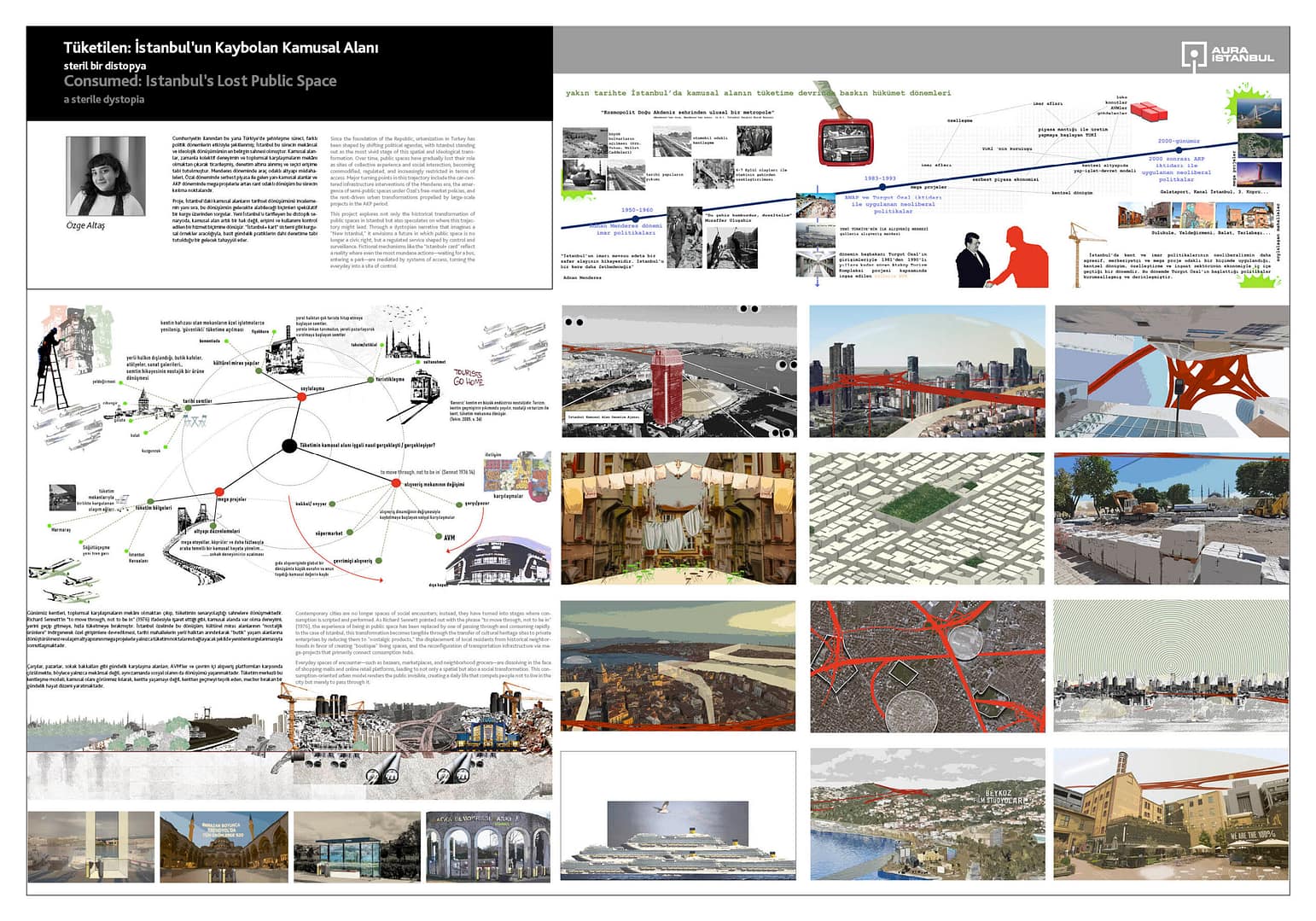Click the red retro television illustration

[x=844, y=142]
